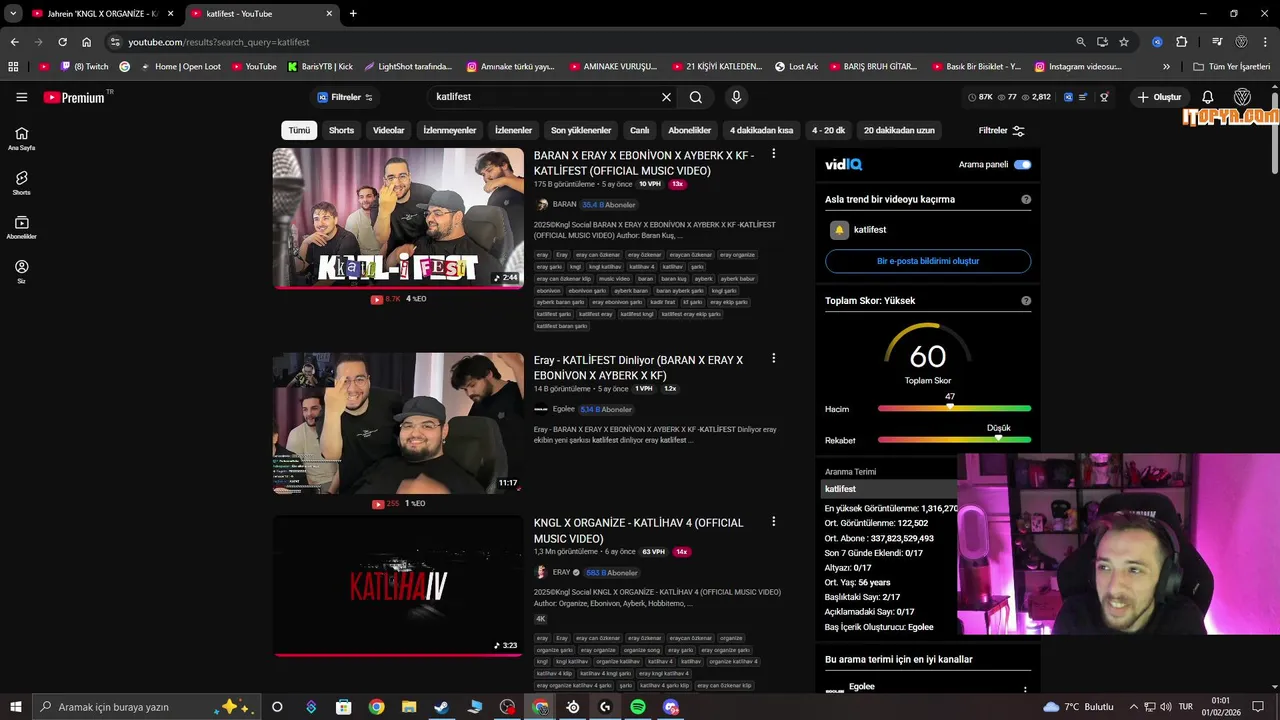Open the vidIQ trophy icon

point(1104,97)
